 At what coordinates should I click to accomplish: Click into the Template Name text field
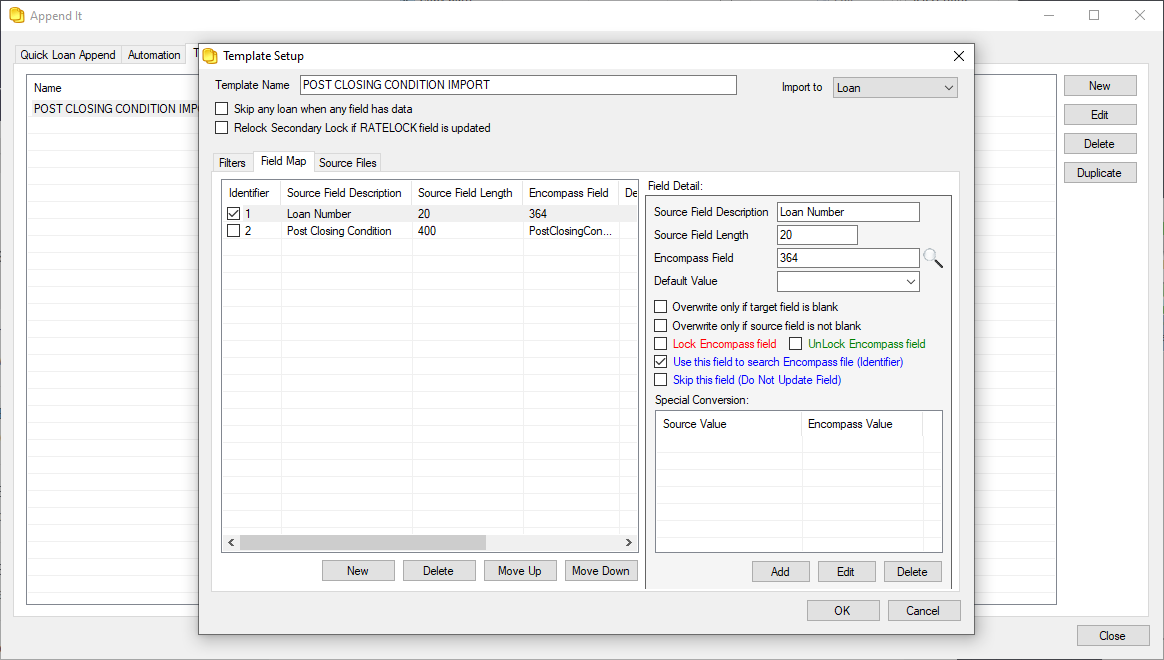click(518, 85)
